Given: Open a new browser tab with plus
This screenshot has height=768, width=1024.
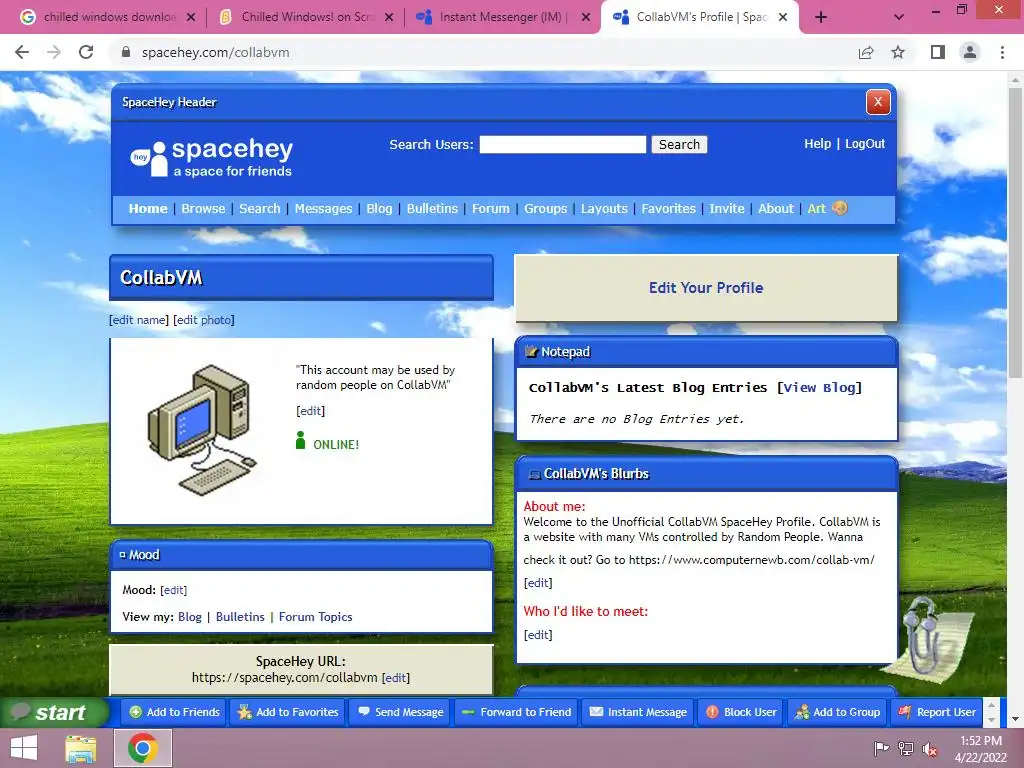Looking at the screenshot, I should pos(821,17).
